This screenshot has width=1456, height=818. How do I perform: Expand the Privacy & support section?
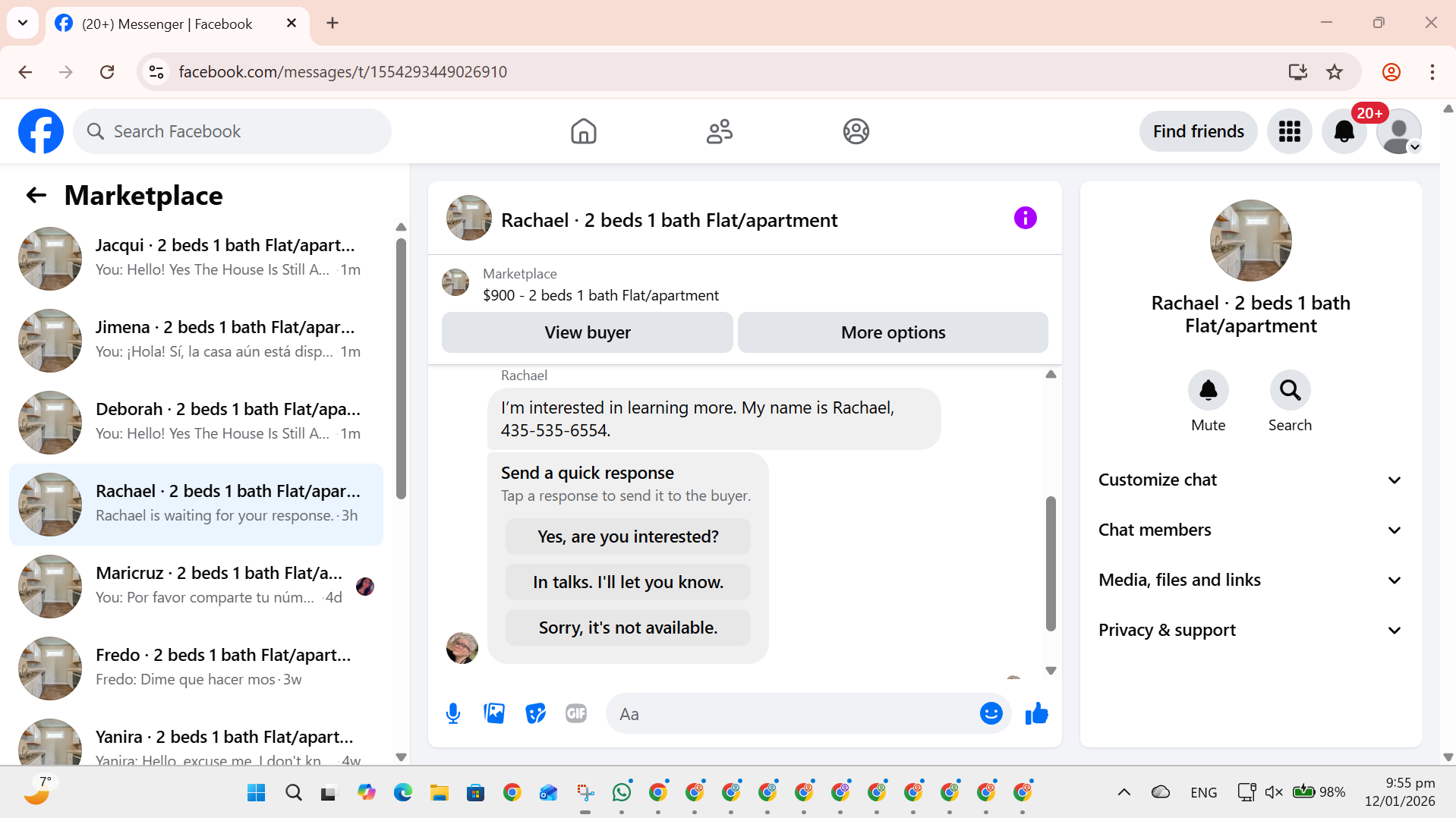[1250, 630]
